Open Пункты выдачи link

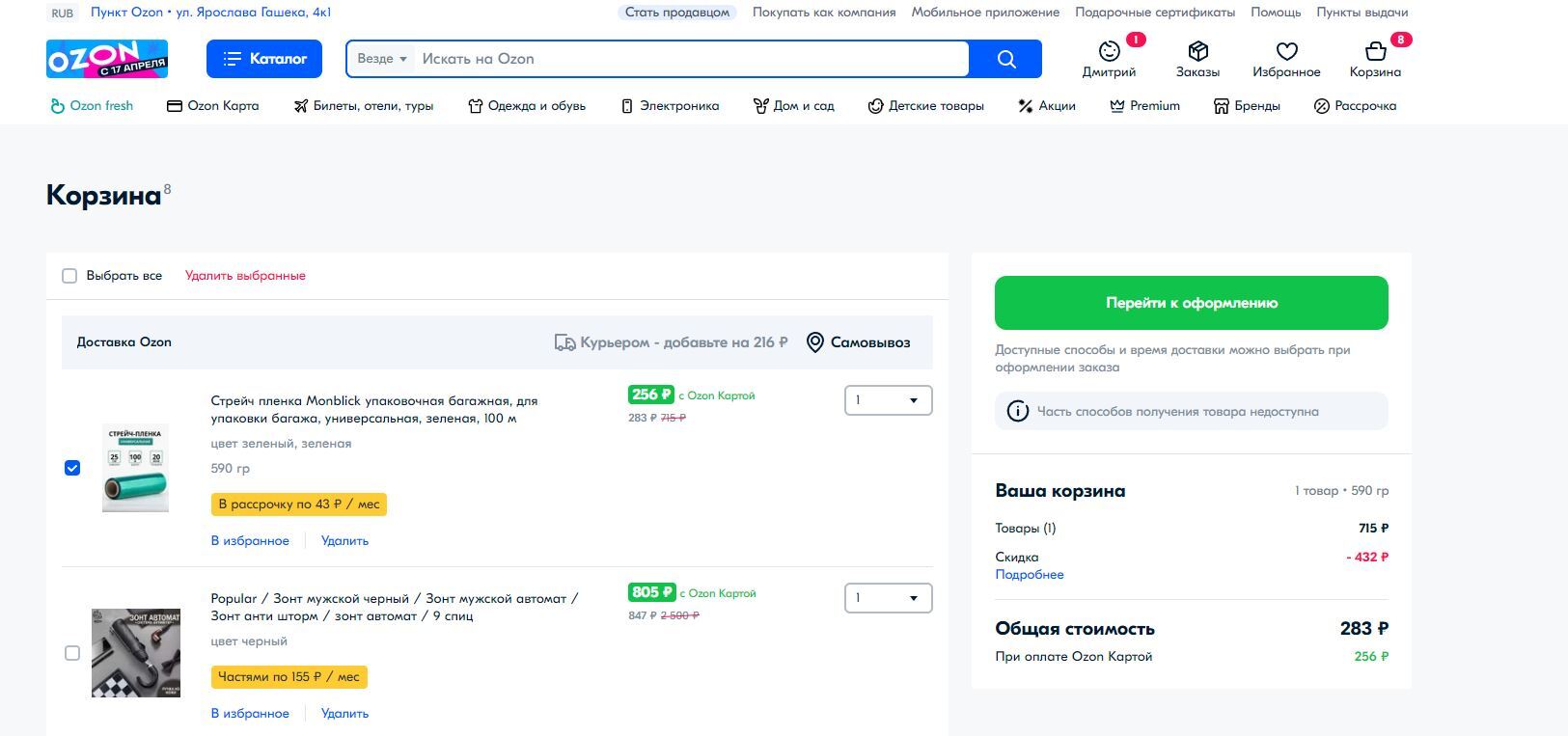point(1362,13)
